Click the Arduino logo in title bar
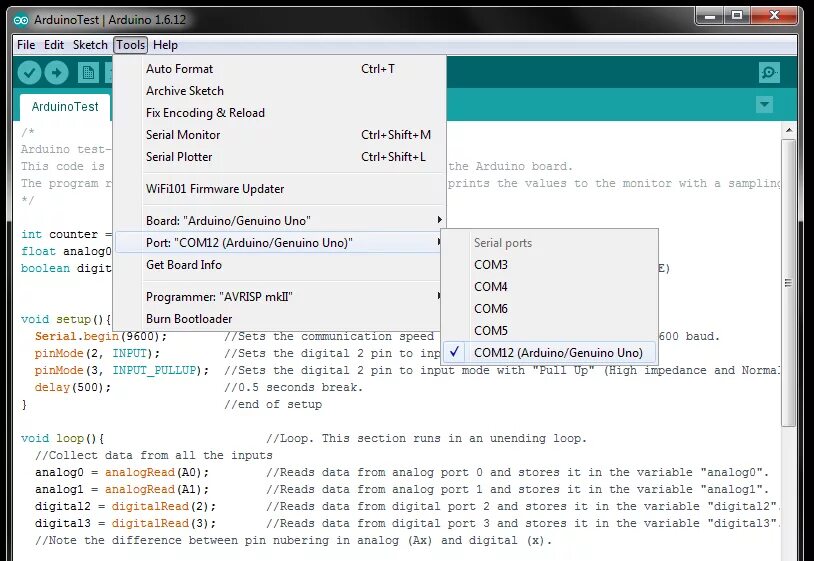 click(x=21, y=20)
